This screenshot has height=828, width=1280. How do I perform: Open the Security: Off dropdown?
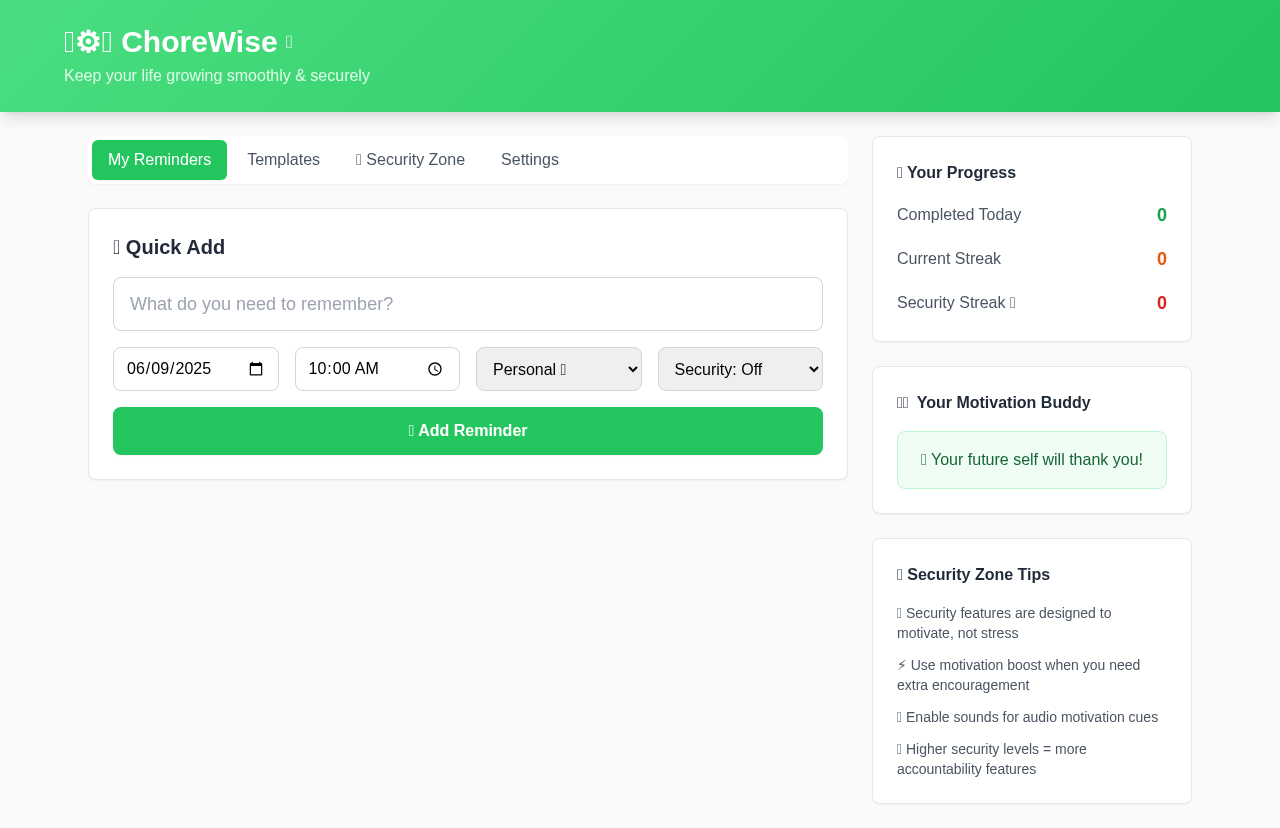click(x=740, y=369)
